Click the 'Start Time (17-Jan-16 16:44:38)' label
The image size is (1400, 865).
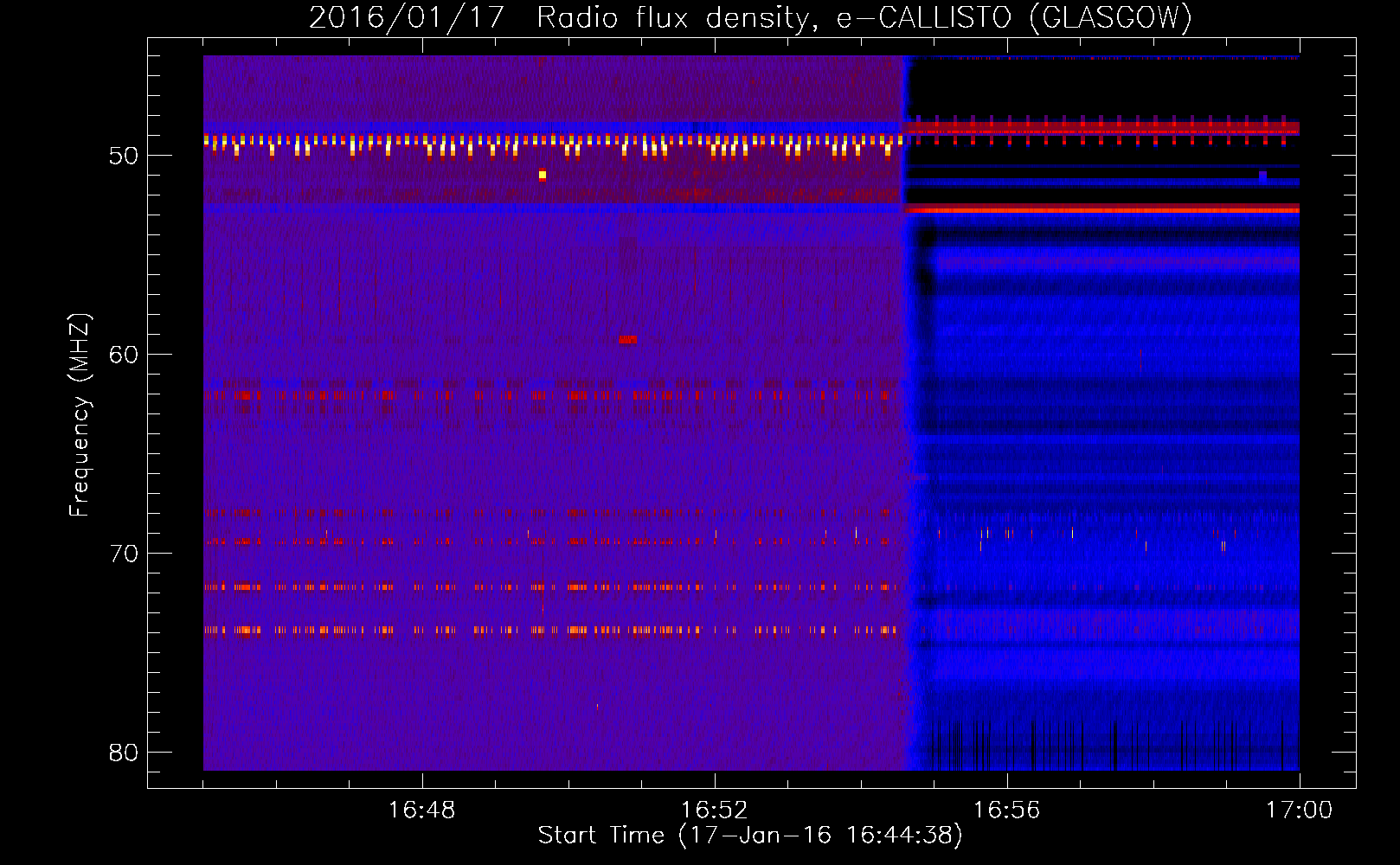[750, 836]
